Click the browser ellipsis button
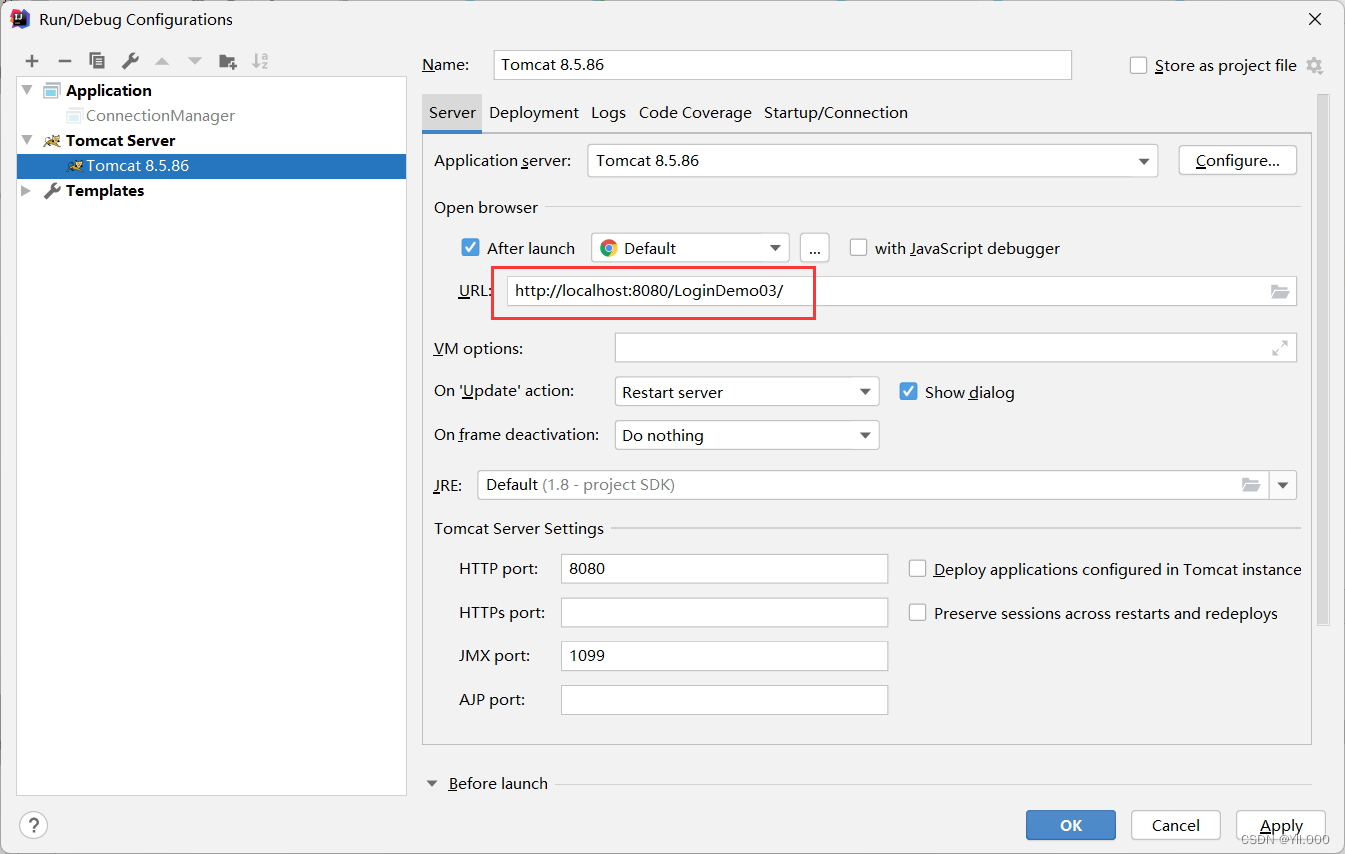 (815, 248)
